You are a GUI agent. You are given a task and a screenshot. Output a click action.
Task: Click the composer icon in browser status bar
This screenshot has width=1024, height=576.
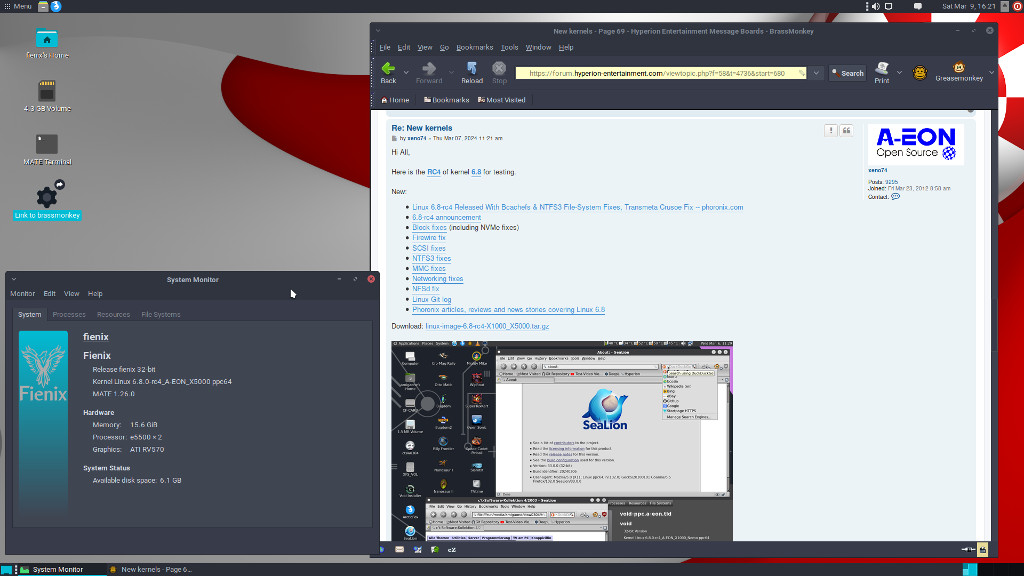tap(418, 550)
